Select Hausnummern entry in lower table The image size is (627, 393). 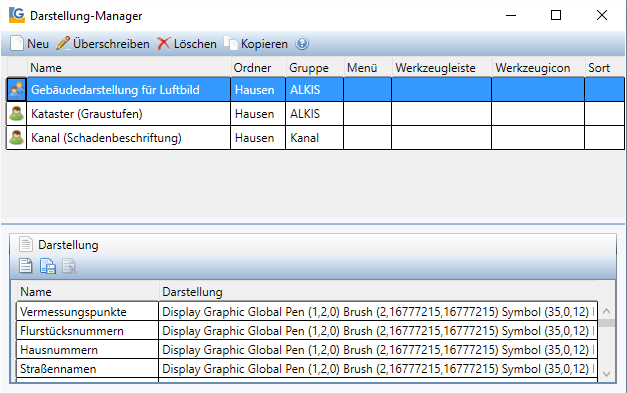(87, 350)
